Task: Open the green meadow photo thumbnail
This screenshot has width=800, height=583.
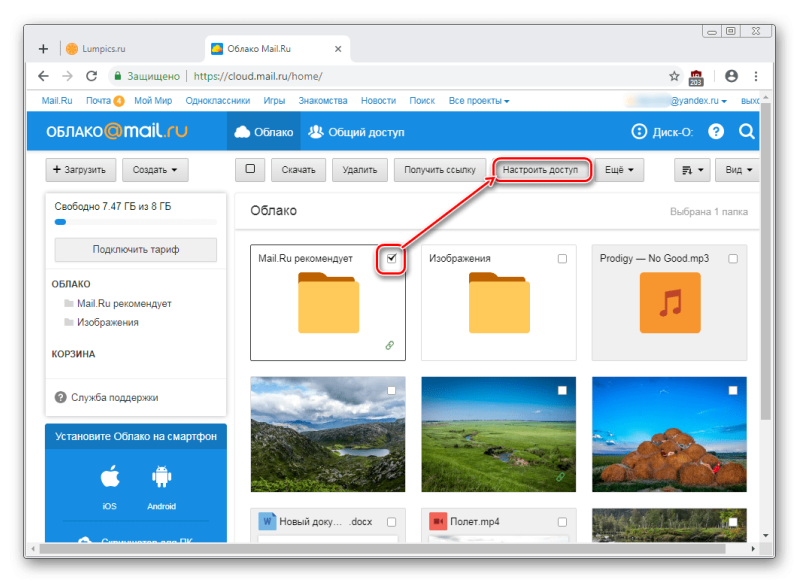Action: tap(498, 434)
